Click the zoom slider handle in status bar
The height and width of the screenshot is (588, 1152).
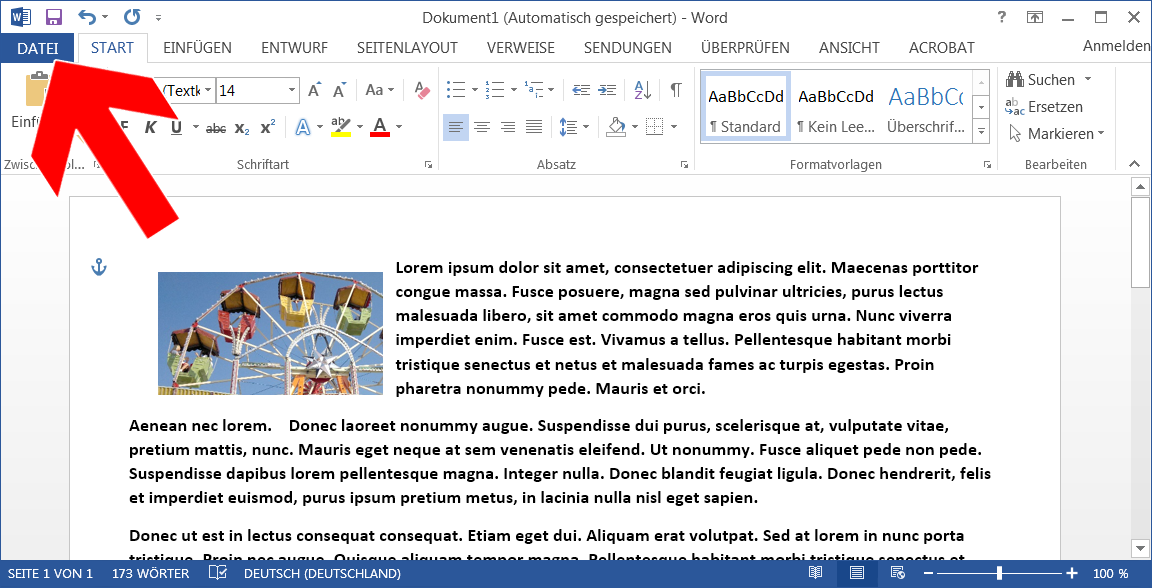(998, 573)
